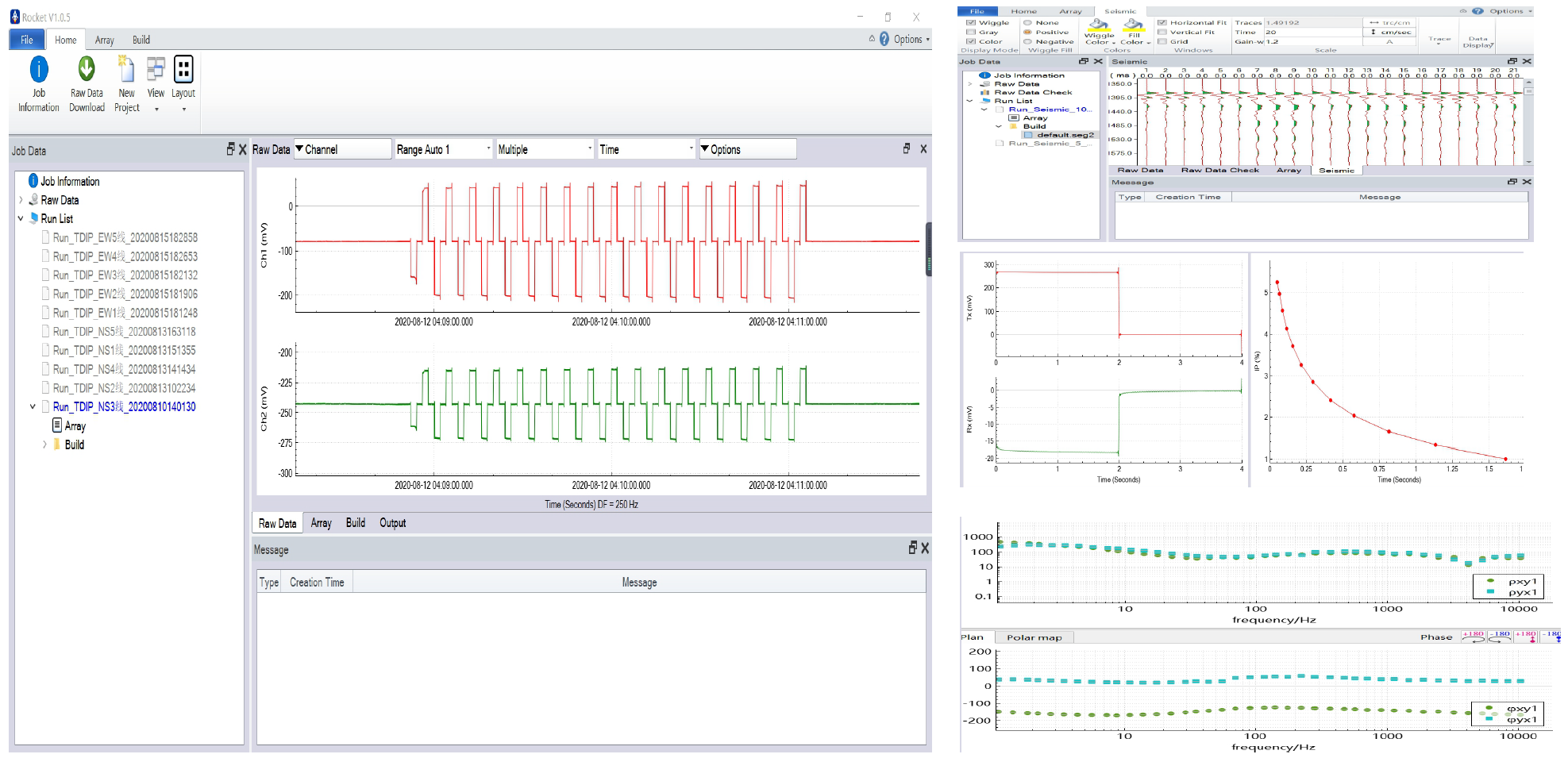Click the Time input field showing 20

tap(1312, 33)
